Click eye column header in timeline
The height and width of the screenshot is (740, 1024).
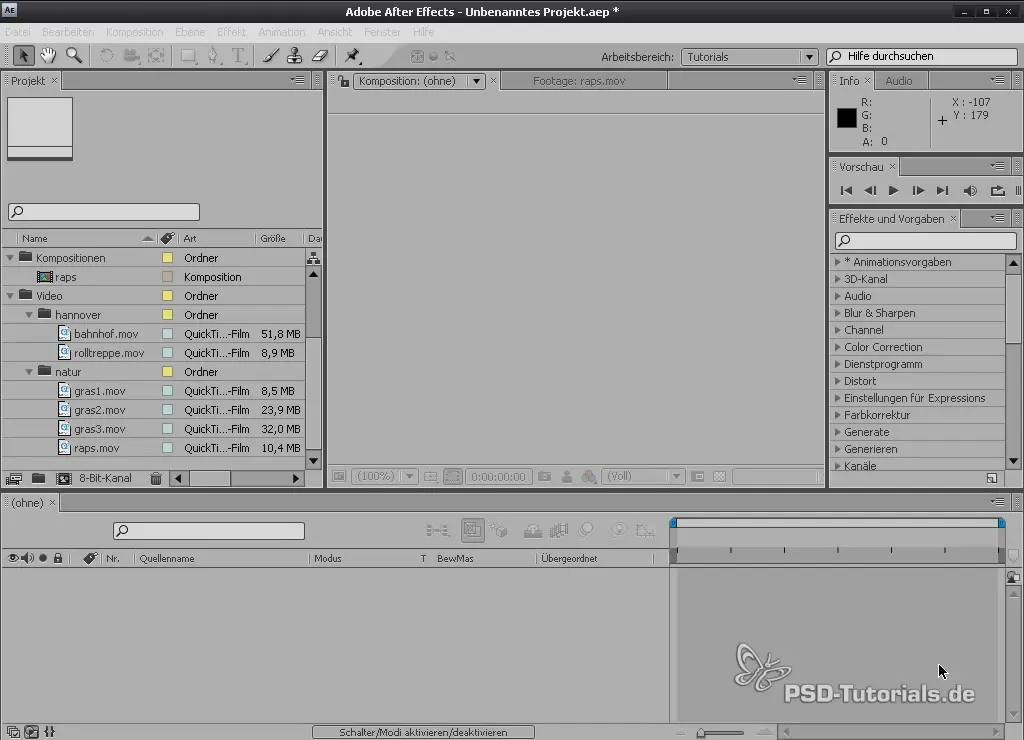pyautogui.click(x=12, y=558)
